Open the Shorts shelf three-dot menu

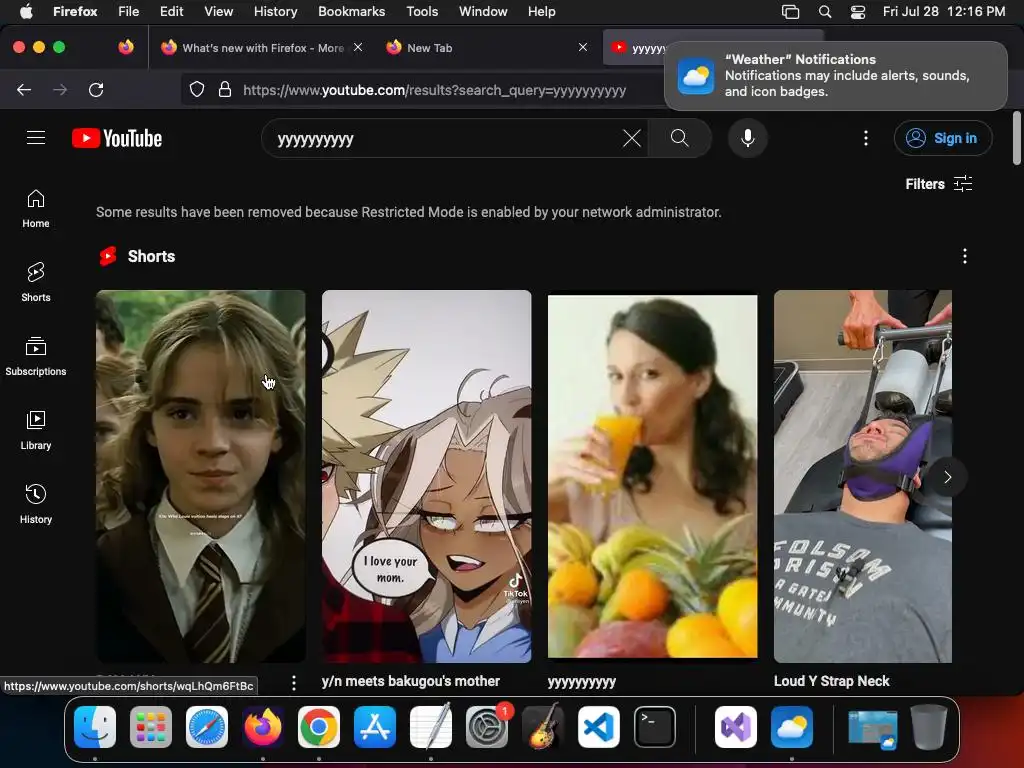(x=965, y=256)
